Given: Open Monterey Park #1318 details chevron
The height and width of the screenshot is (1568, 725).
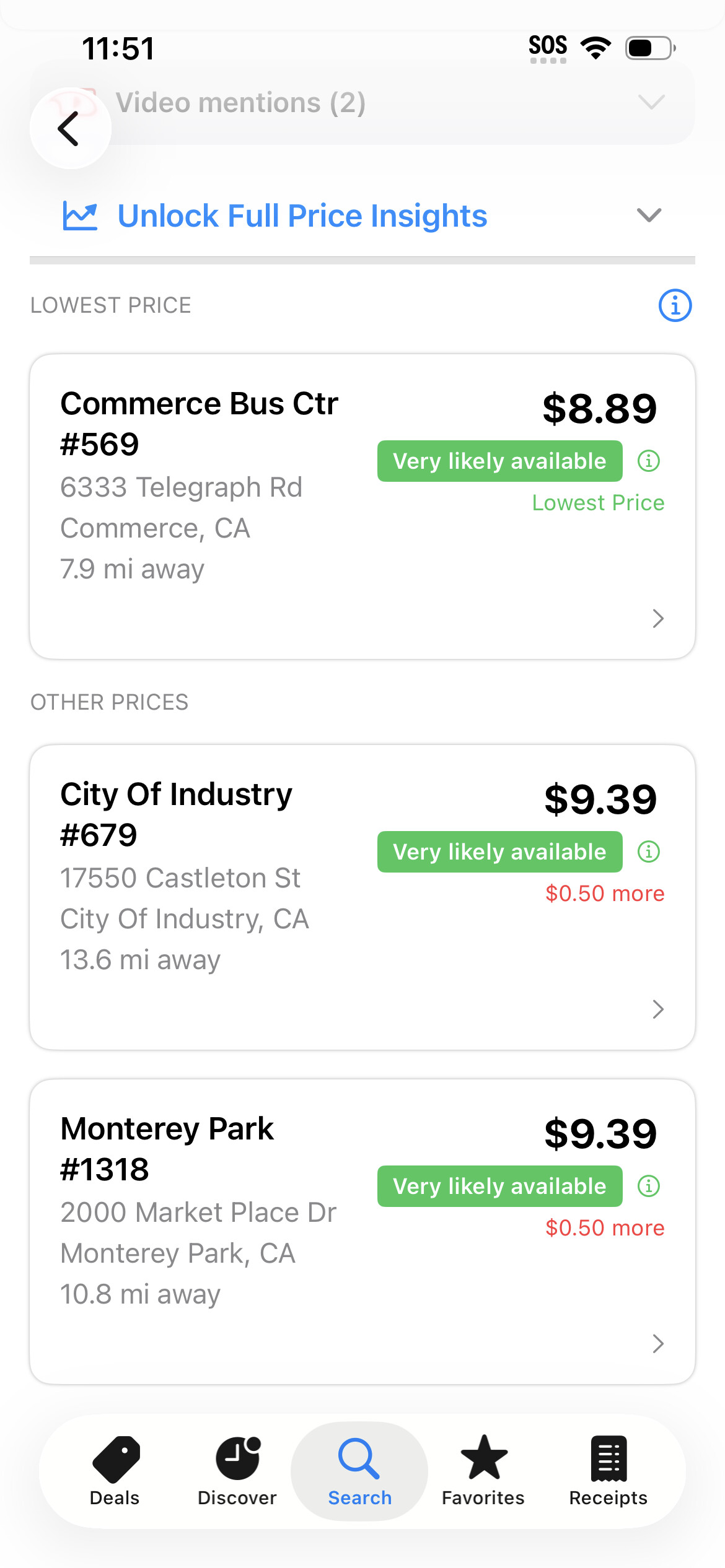Looking at the screenshot, I should tap(658, 1343).
